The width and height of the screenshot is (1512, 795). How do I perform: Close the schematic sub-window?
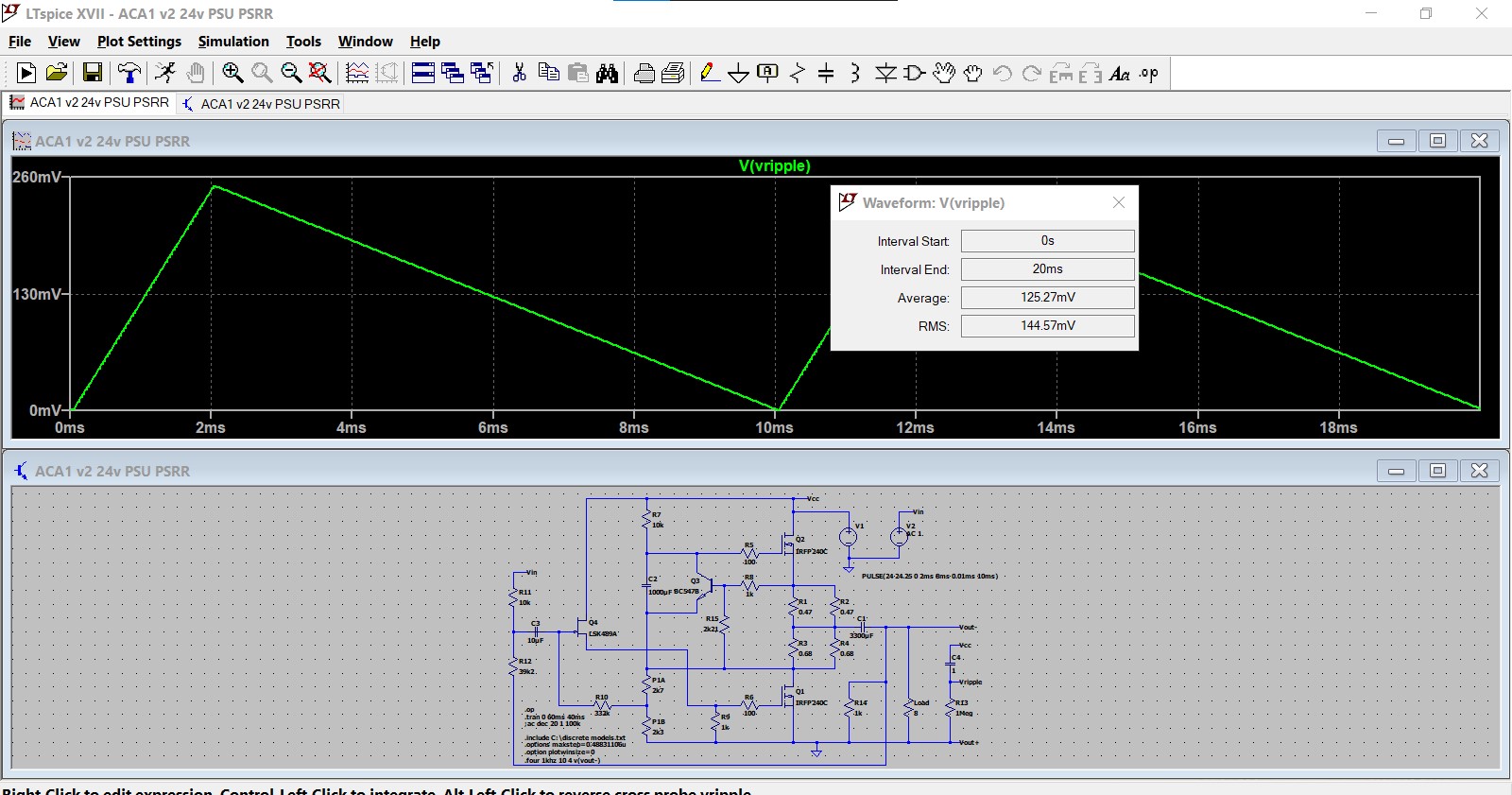coord(1480,471)
